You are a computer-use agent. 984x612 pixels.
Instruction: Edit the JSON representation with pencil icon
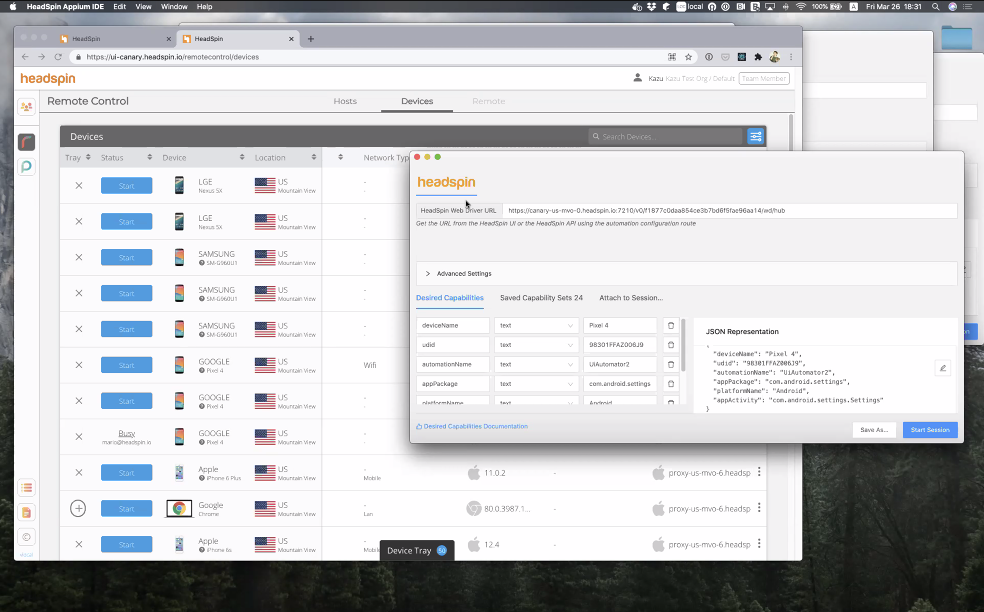pyautogui.click(x=942, y=368)
